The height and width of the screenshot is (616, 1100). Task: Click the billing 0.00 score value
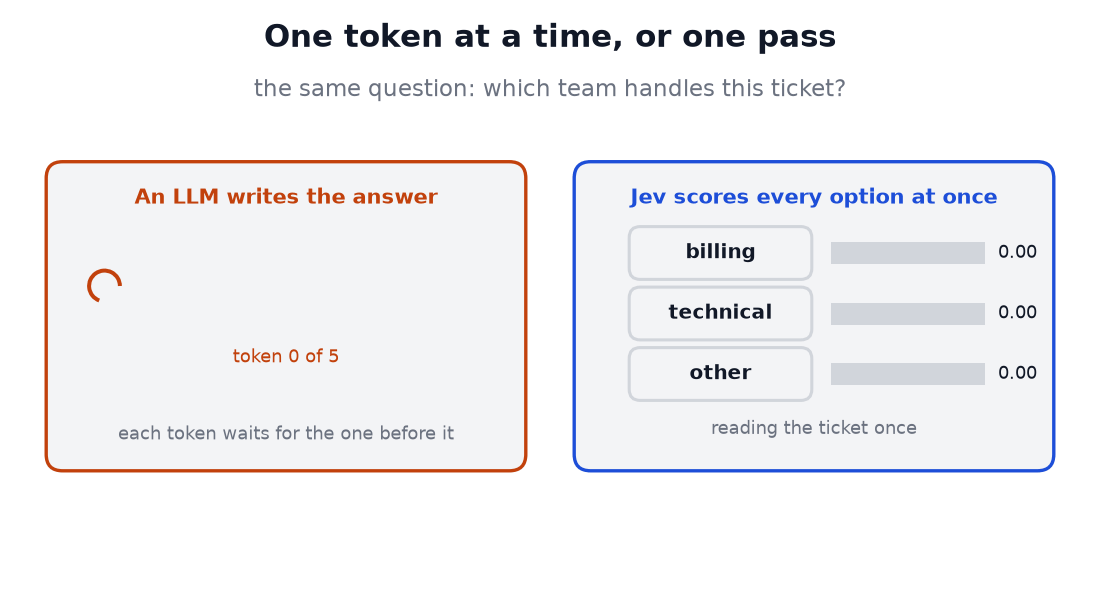click(x=1017, y=252)
